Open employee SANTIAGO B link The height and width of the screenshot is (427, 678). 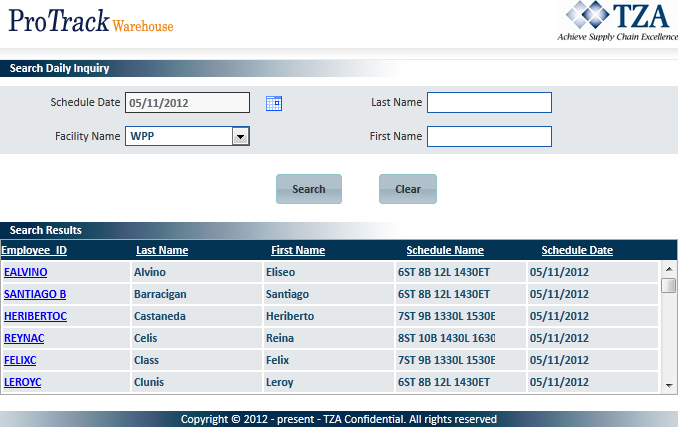pos(35,294)
